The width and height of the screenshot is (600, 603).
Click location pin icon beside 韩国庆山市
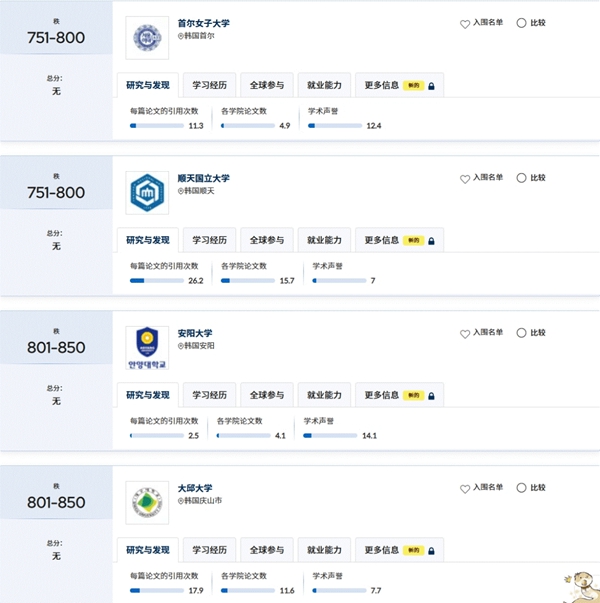click(180, 501)
